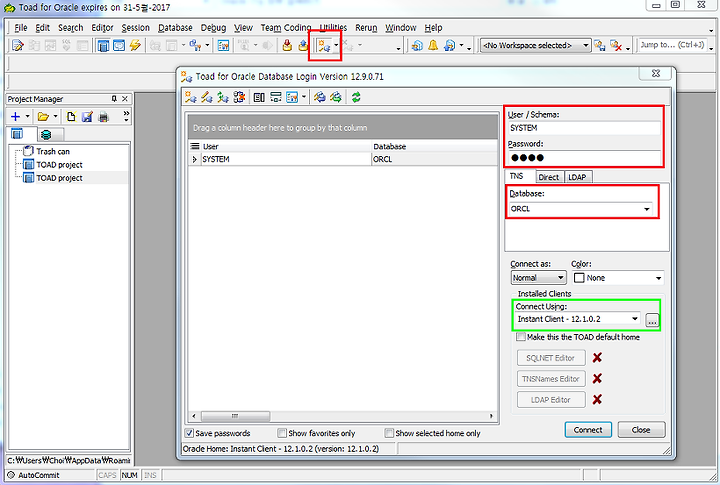Click the Password input field
The width and height of the screenshot is (720, 485).
pos(584,158)
